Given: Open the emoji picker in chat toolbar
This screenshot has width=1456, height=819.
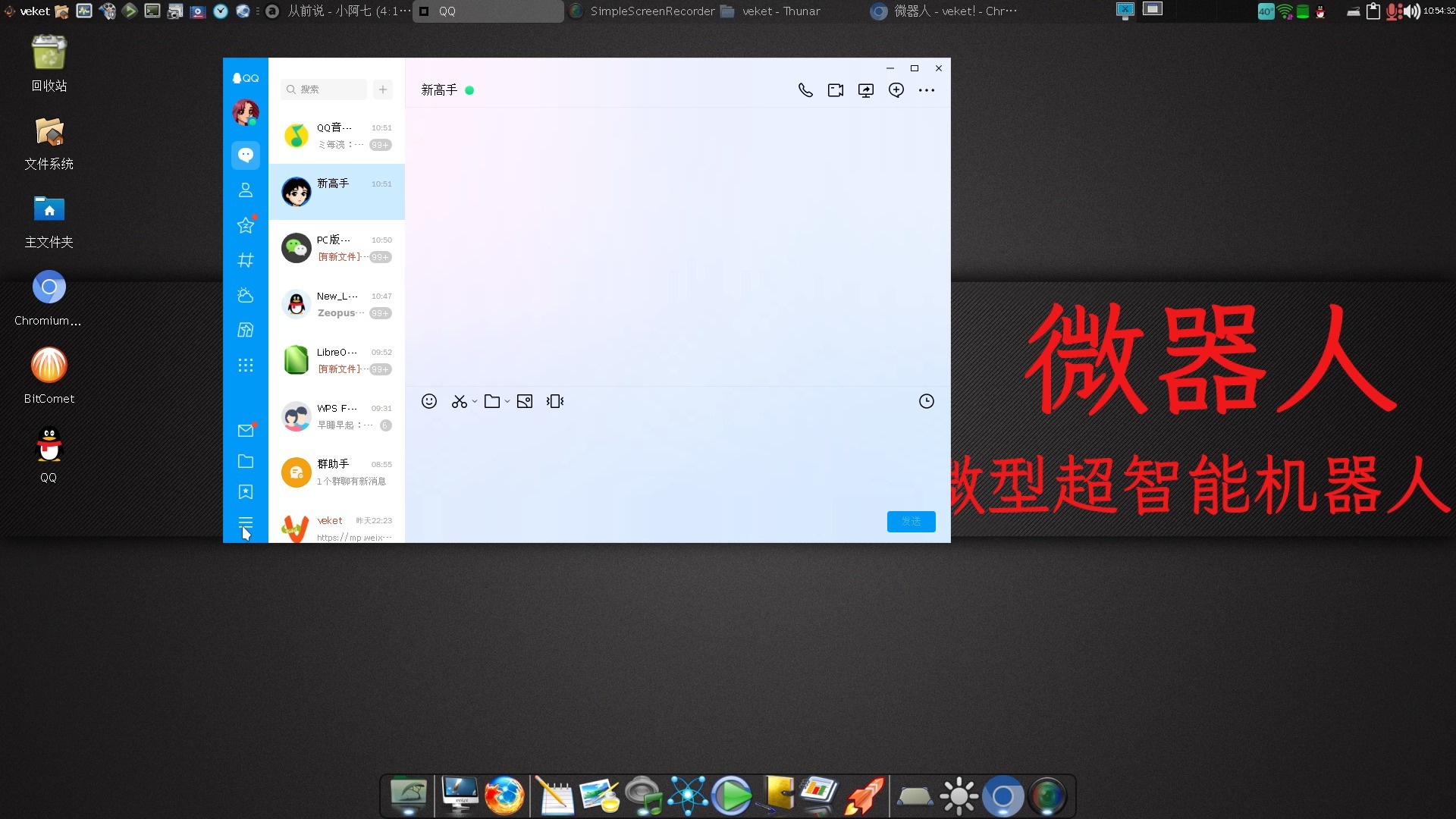Looking at the screenshot, I should [x=429, y=401].
